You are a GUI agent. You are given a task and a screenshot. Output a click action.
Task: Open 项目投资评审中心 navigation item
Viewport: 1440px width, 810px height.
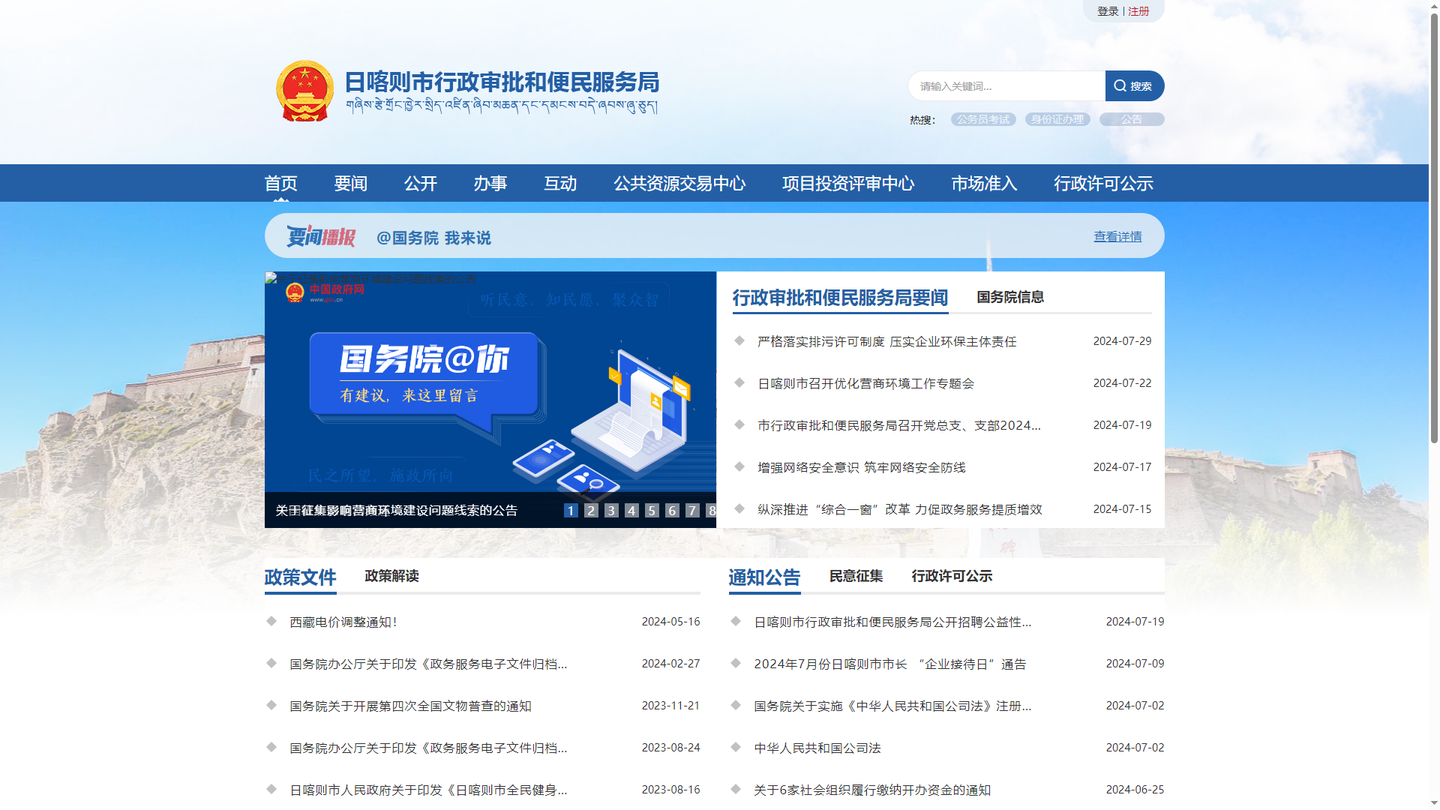pos(848,183)
